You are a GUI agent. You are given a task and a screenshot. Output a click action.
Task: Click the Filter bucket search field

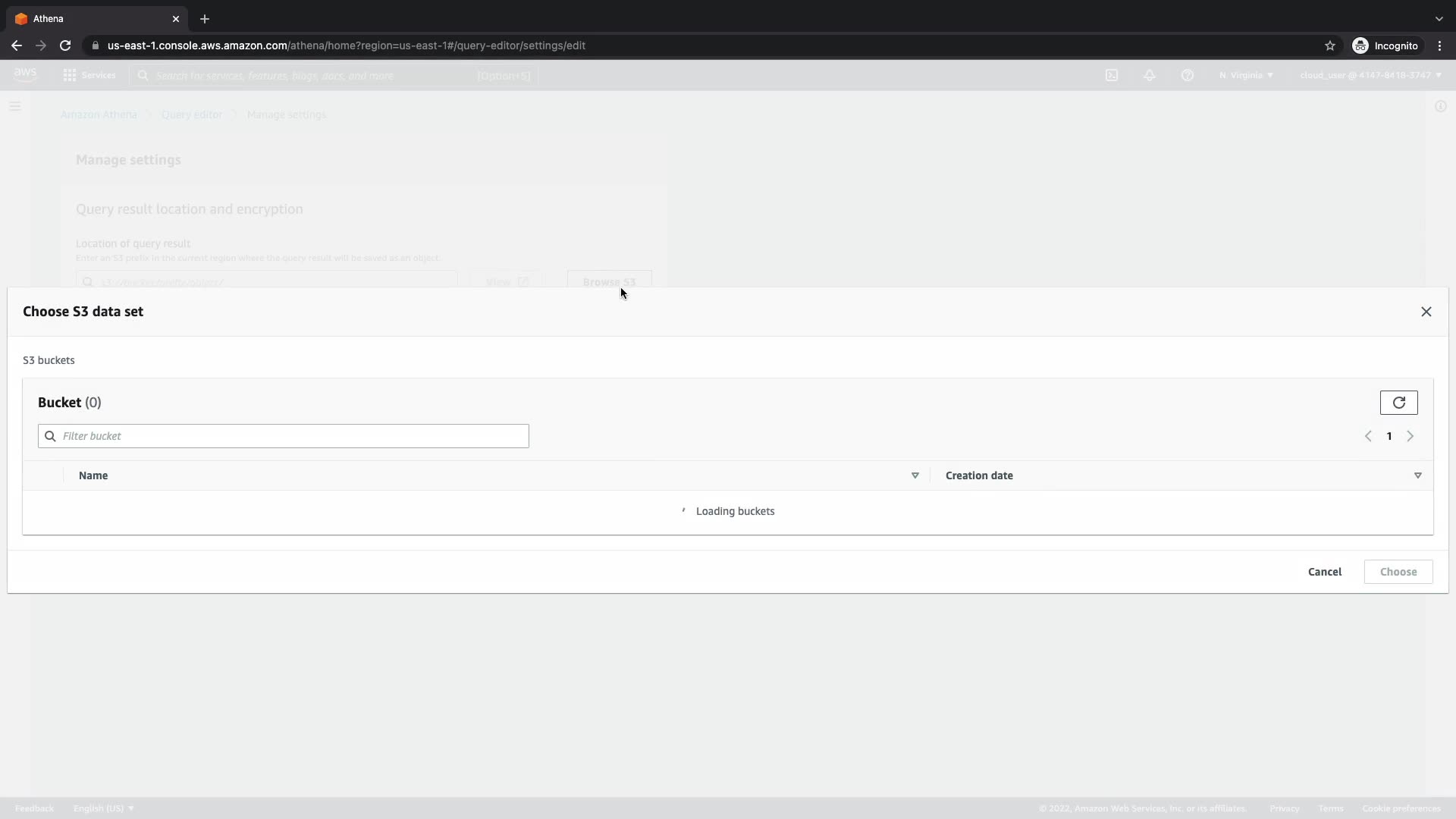coord(284,436)
